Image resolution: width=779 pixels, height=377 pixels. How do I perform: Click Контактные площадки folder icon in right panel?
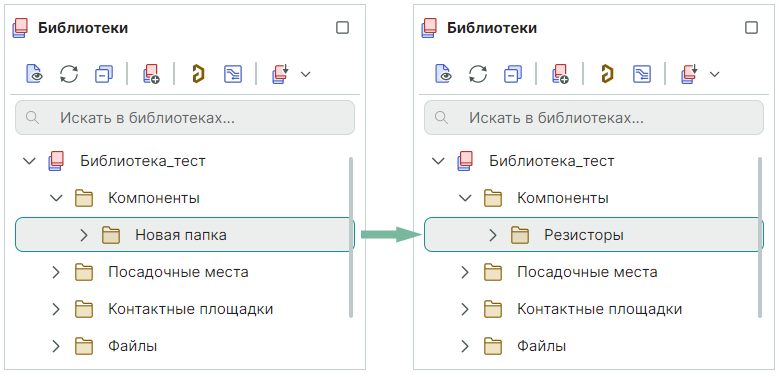coord(493,309)
